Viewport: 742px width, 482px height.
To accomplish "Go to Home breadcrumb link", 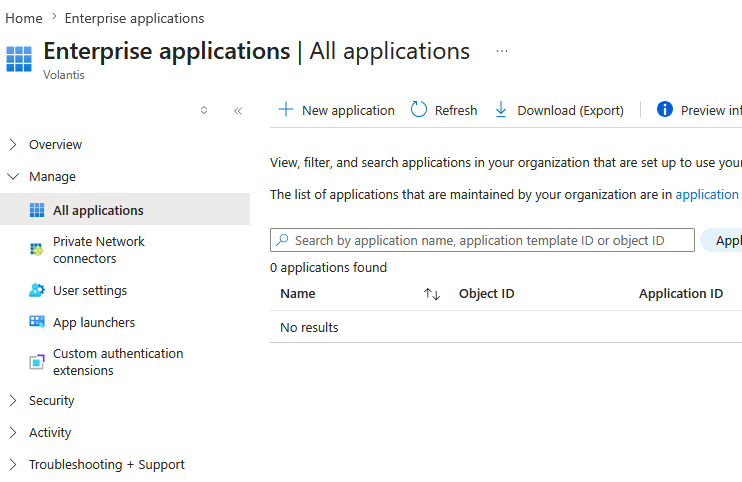I will tap(24, 18).
